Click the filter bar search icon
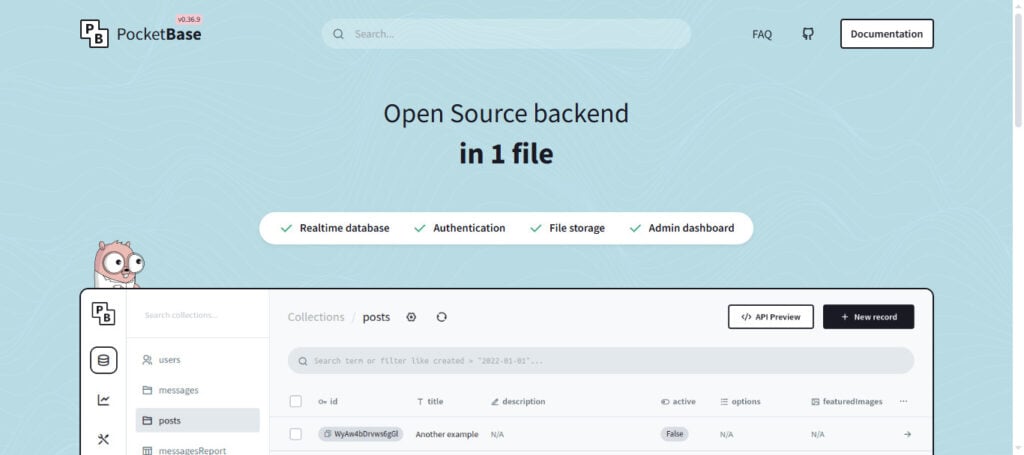 (303, 361)
